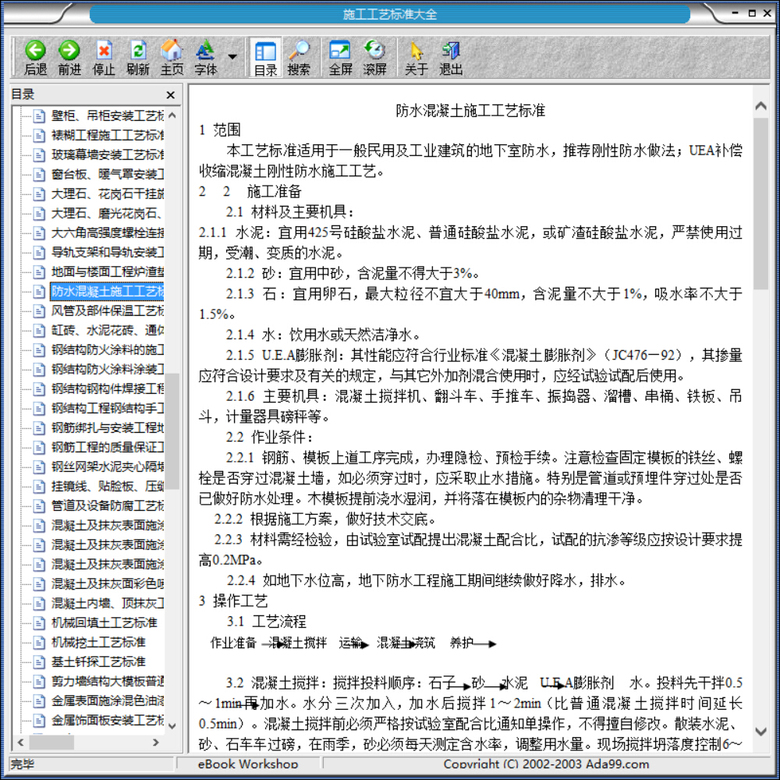The height and width of the screenshot is (780, 780).
Task: Toggle the 目录 (Contents) panel button
Action: coord(265,58)
